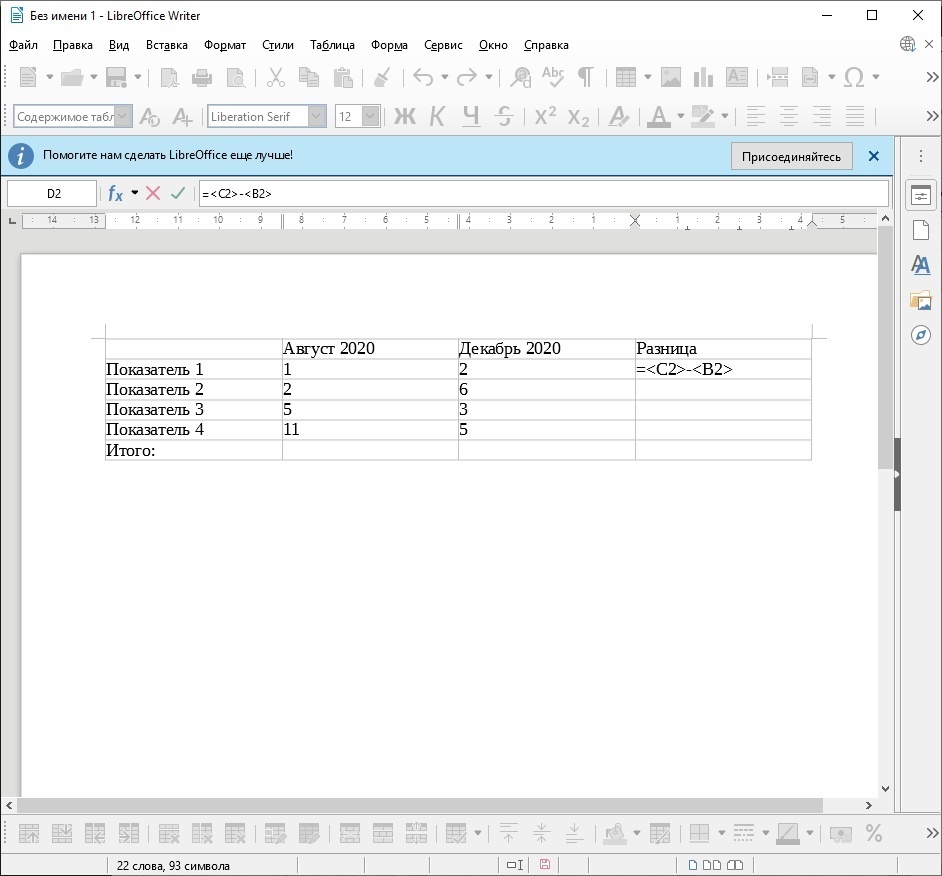Click the Insert Image toolbar icon
Image resolution: width=942 pixels, height=876 pixels.
(670, 77)
